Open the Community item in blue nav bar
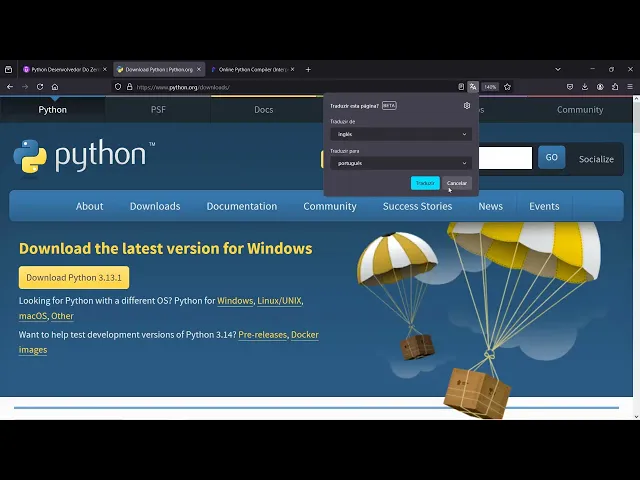 330,206
